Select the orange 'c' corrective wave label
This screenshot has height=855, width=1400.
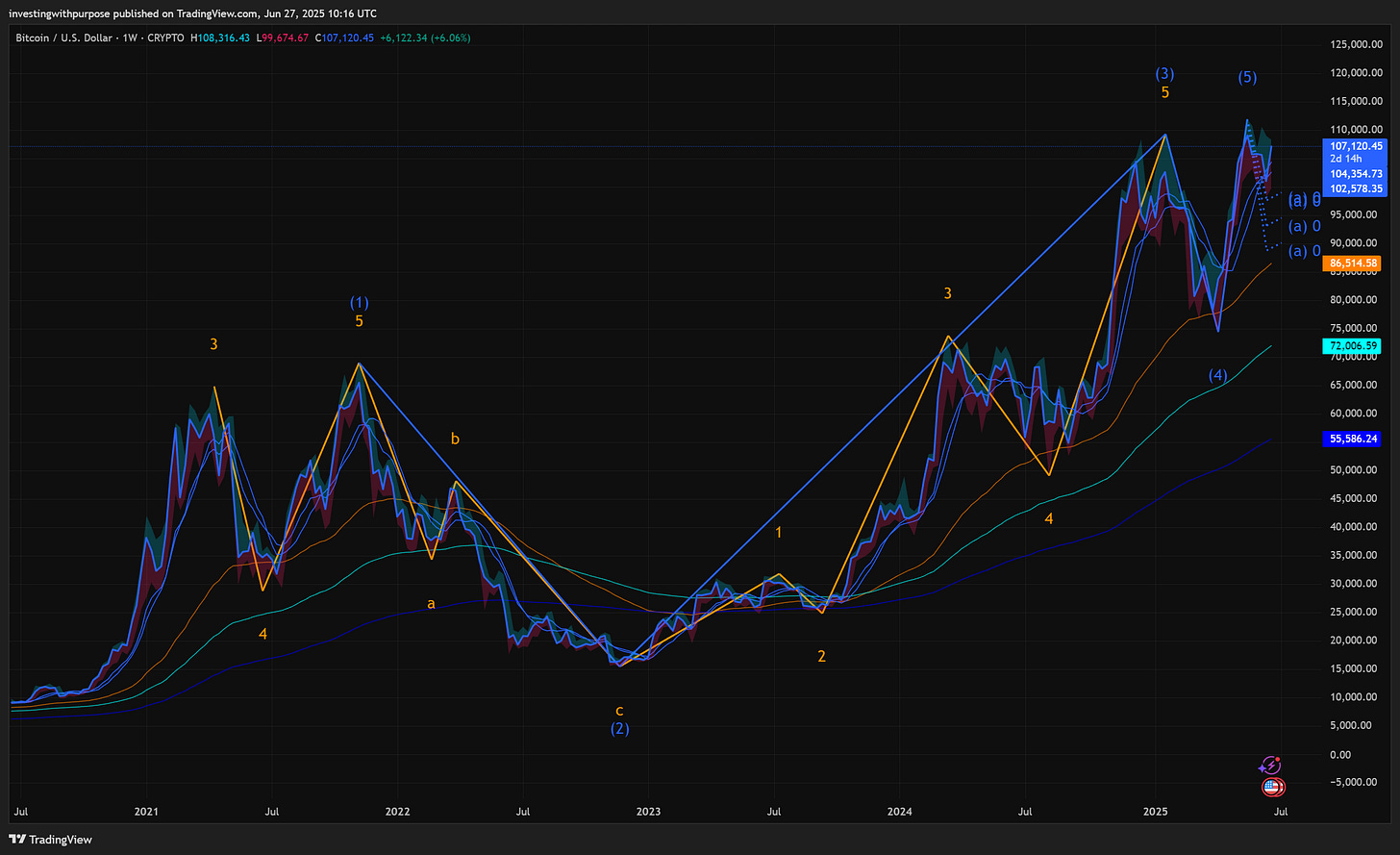coord(619,711)
